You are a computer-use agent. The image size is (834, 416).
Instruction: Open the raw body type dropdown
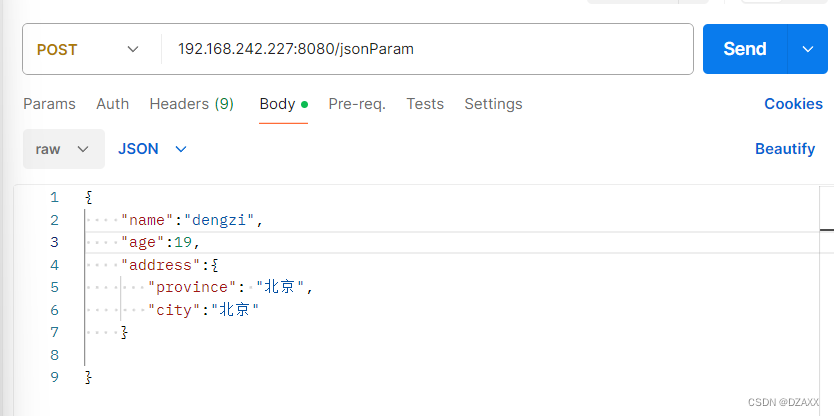64,149
